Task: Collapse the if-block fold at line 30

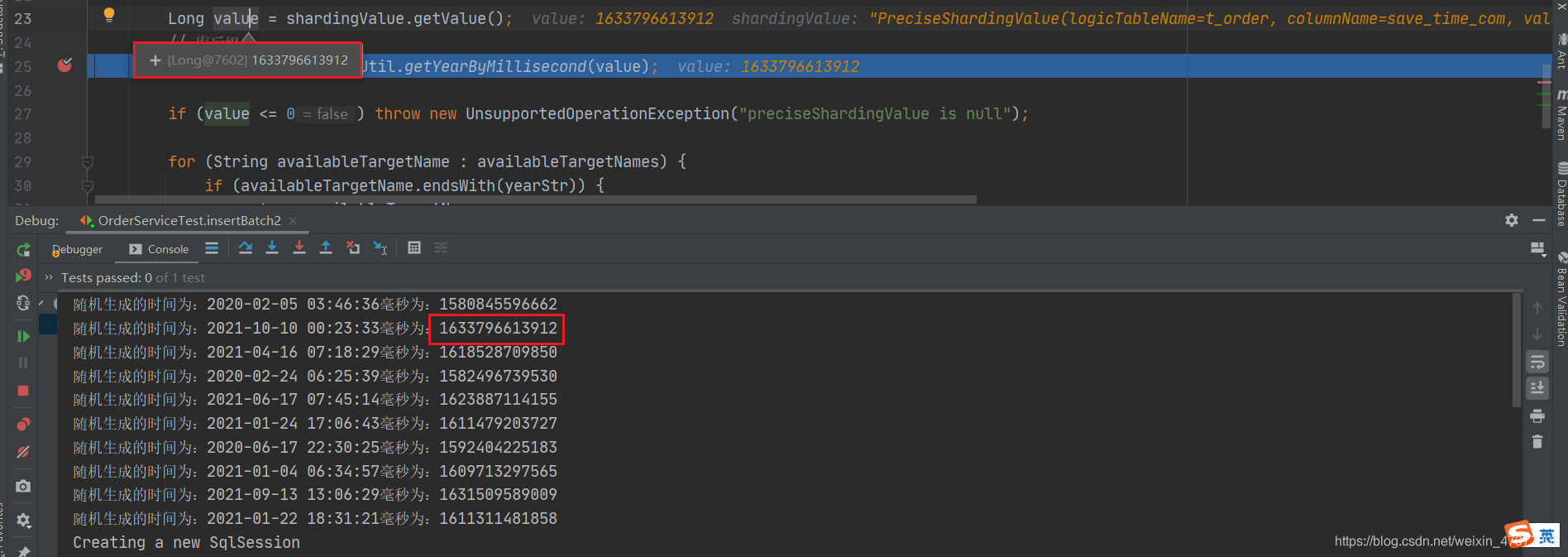Action: coord(88,186)
